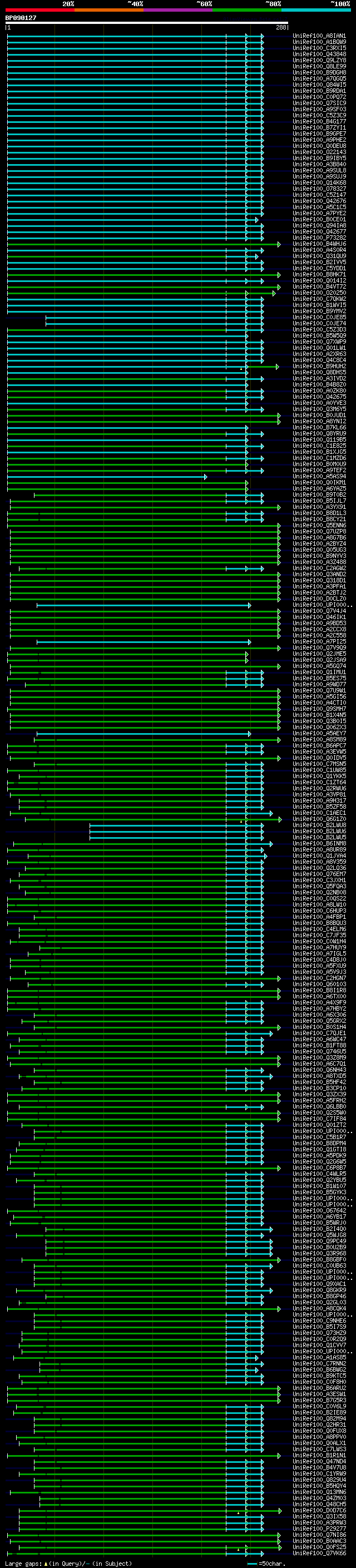The height and width of the screenshot is (1568, 356).
Task: Select the UniRef100_P29277 label
Action: [x=319, y=1529]
